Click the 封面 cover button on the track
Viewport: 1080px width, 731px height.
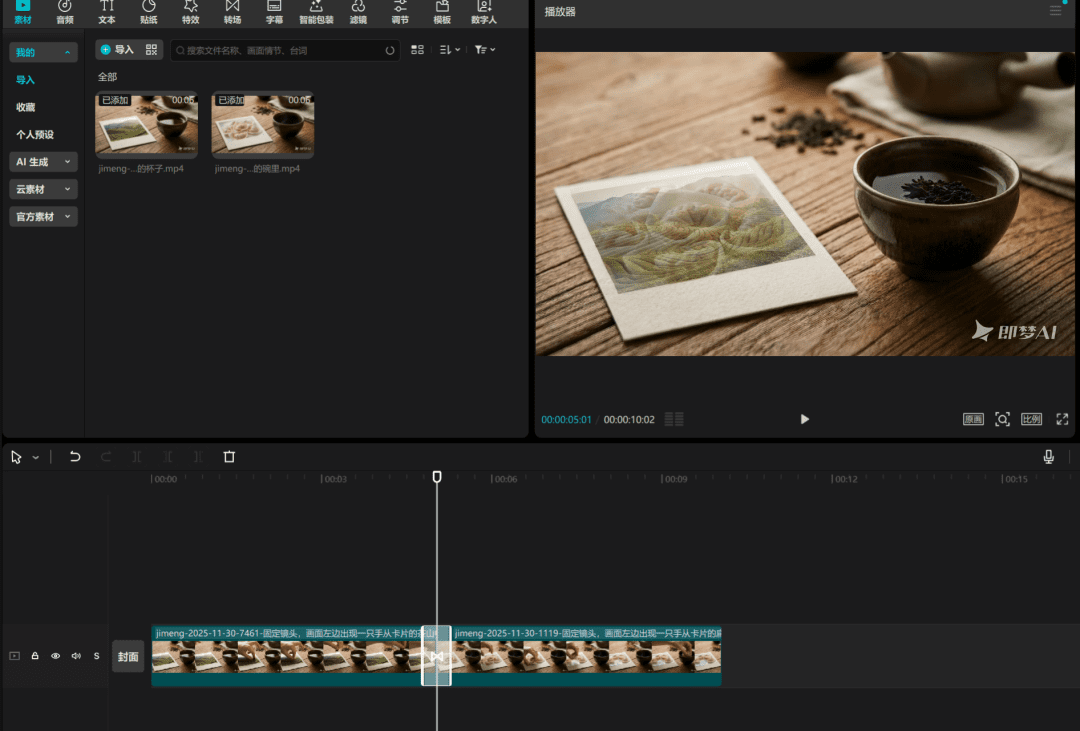128,657
